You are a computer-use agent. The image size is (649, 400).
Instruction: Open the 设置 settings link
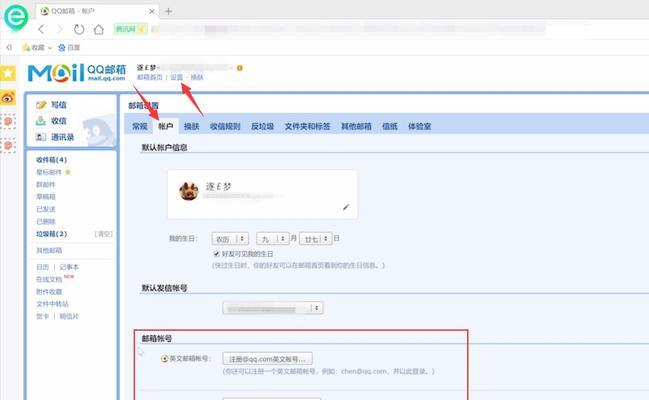point(176,77)
